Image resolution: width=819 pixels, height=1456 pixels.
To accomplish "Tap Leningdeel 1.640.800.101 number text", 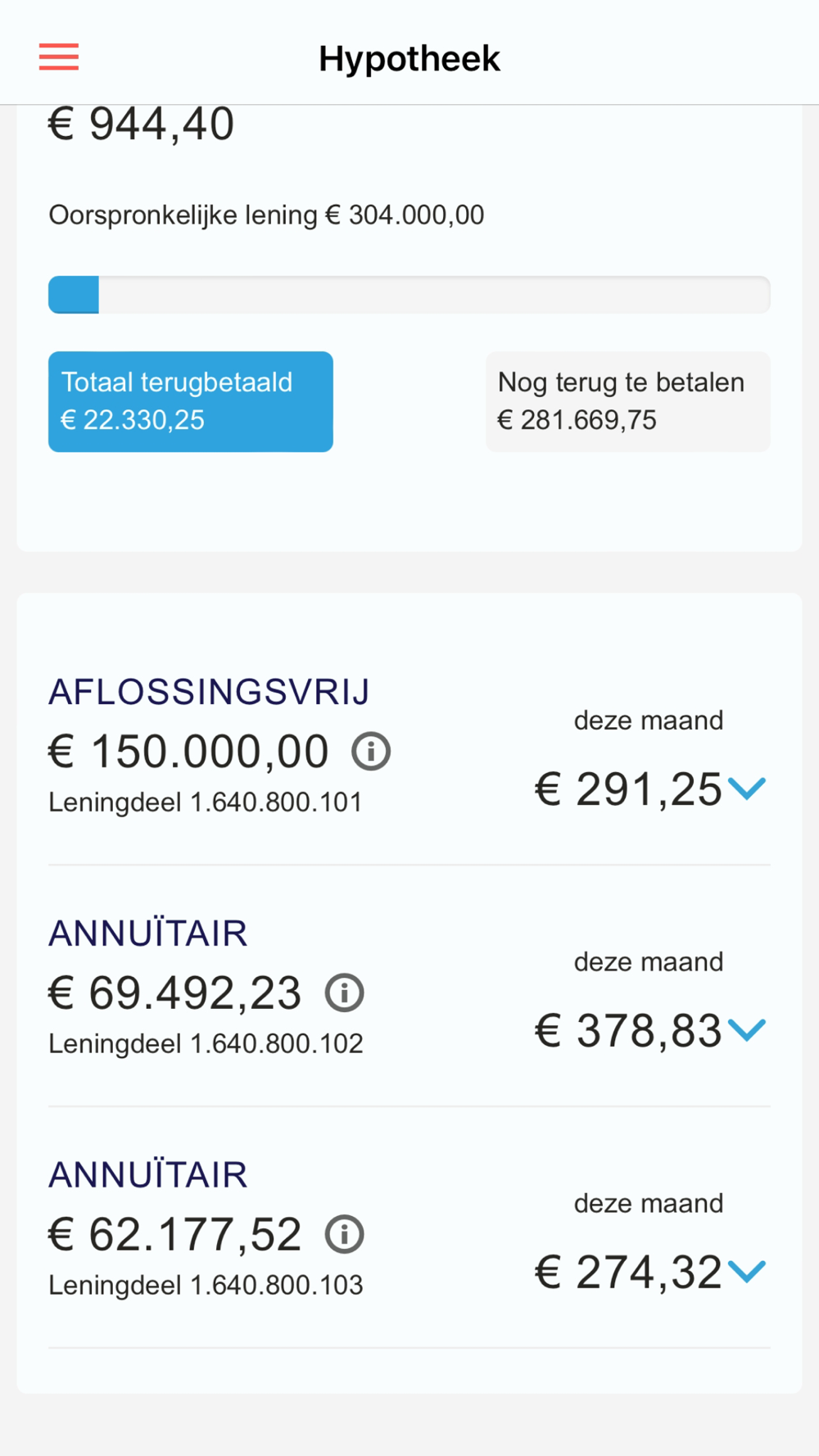I will pos(206,802).
